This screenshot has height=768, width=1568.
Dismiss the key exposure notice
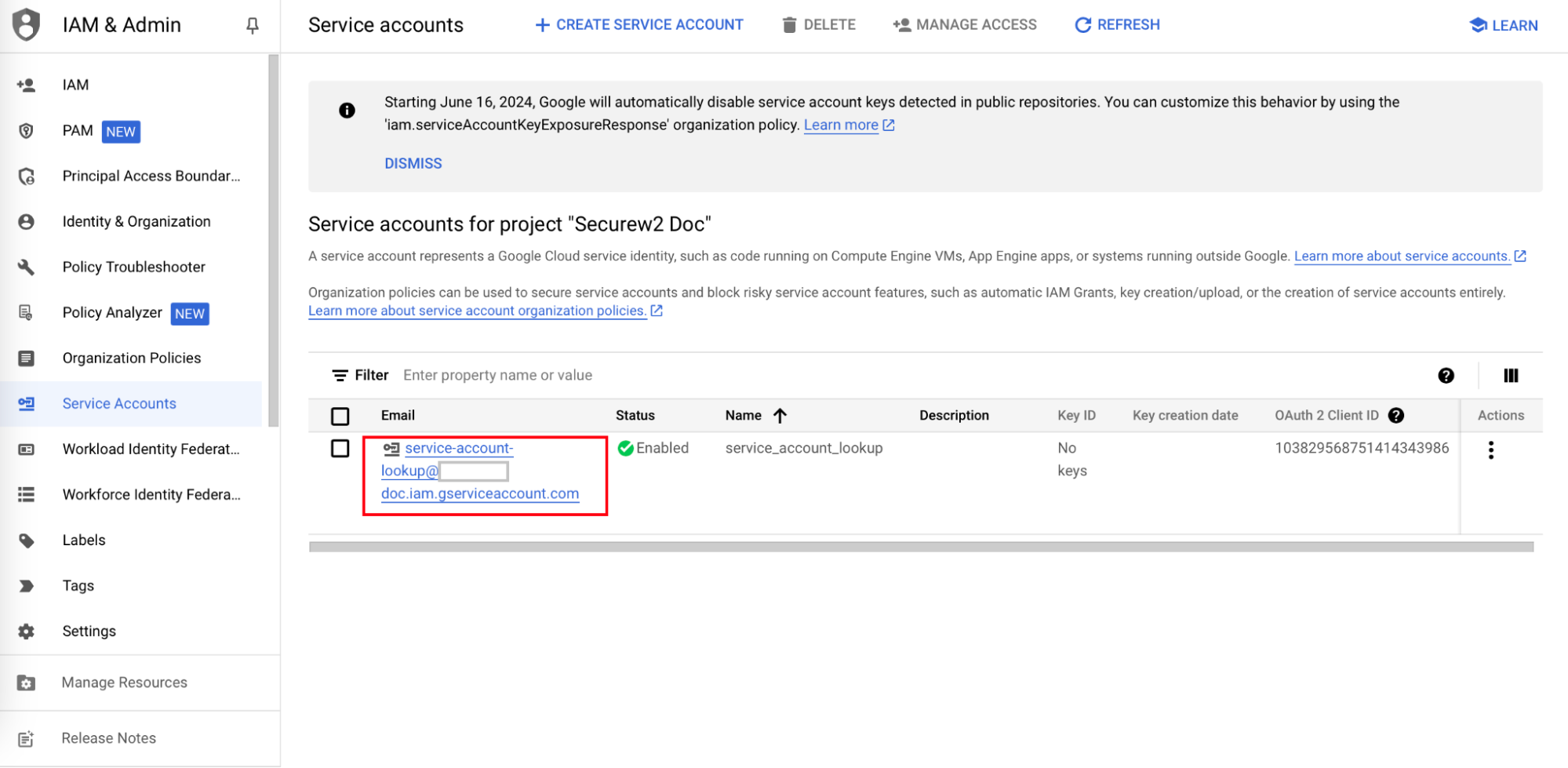413,163
